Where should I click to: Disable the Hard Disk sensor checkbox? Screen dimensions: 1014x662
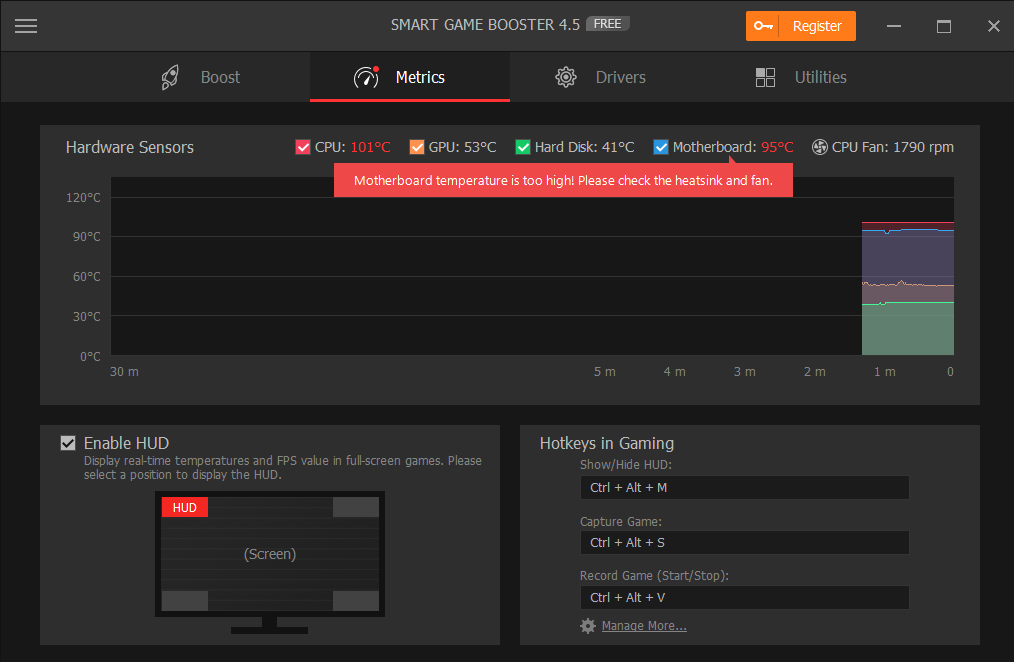tap(522, 147)
